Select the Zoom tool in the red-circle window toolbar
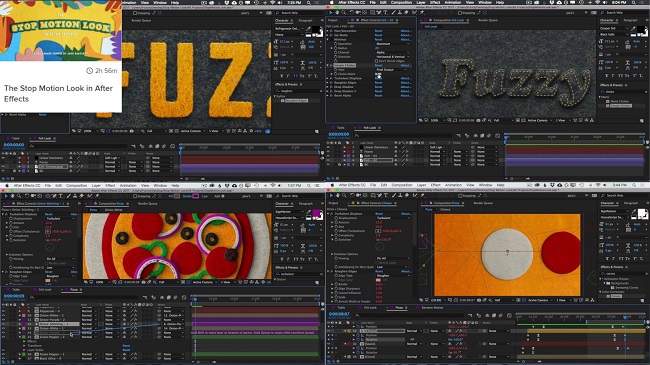The width and height of the screenshot is (650, 365). 344,195
